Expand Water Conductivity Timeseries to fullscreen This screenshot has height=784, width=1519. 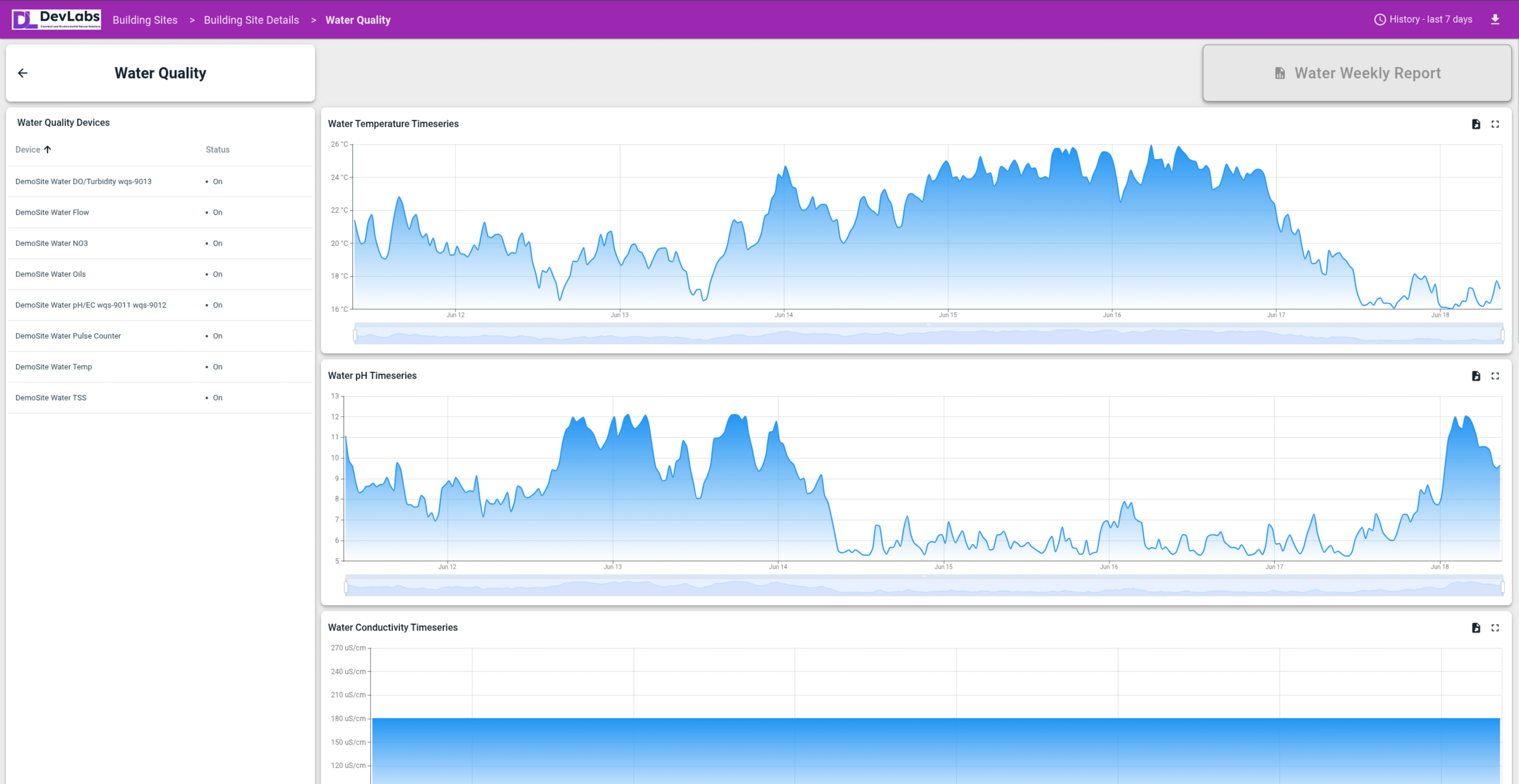click(1495, 628)
